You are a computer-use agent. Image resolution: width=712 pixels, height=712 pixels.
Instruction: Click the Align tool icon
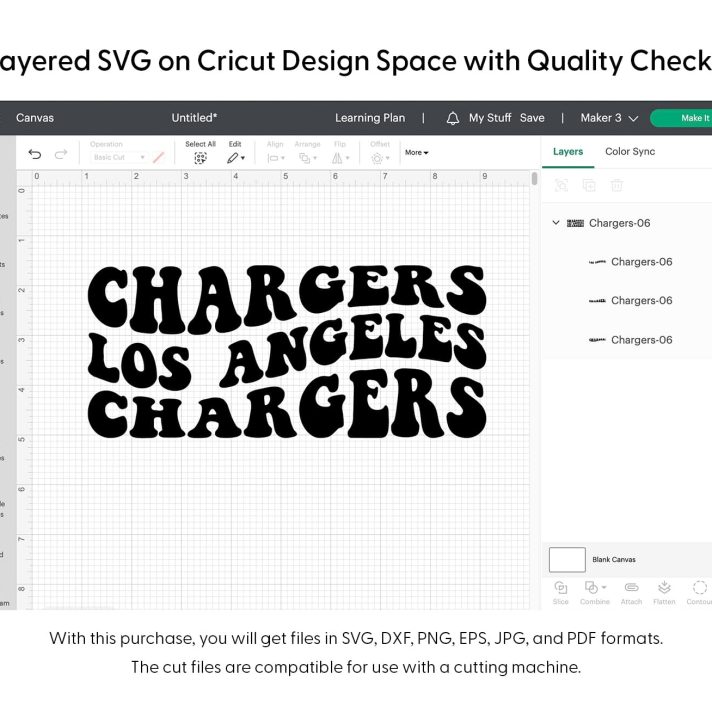tap(273, 158)
